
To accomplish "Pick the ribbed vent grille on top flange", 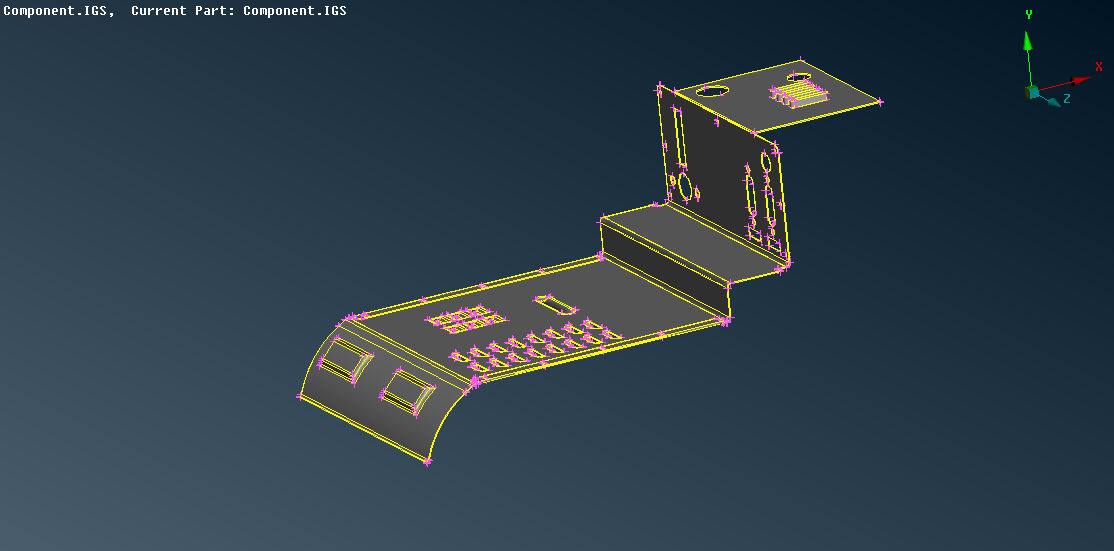I will point(799,94).
